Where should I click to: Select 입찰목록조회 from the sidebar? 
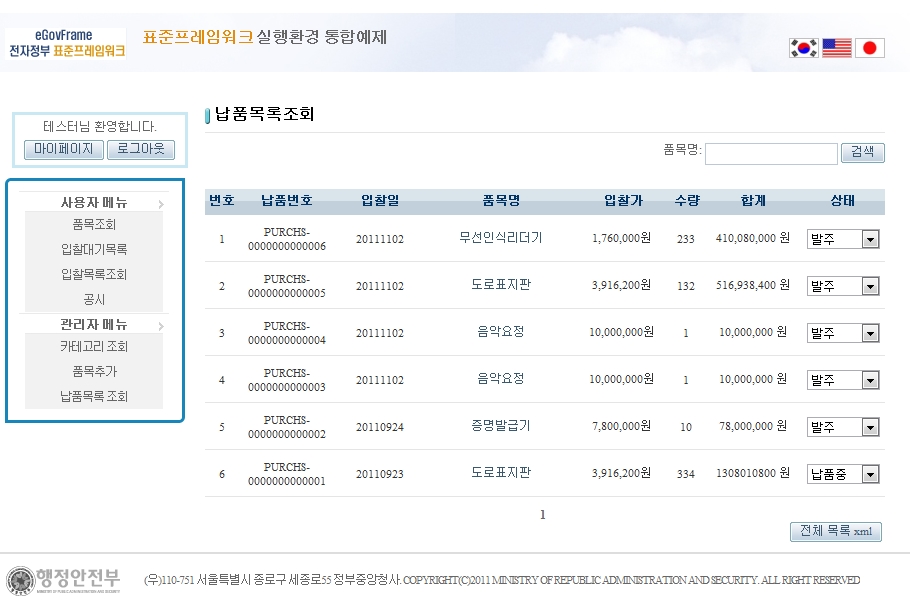[94, 275]
